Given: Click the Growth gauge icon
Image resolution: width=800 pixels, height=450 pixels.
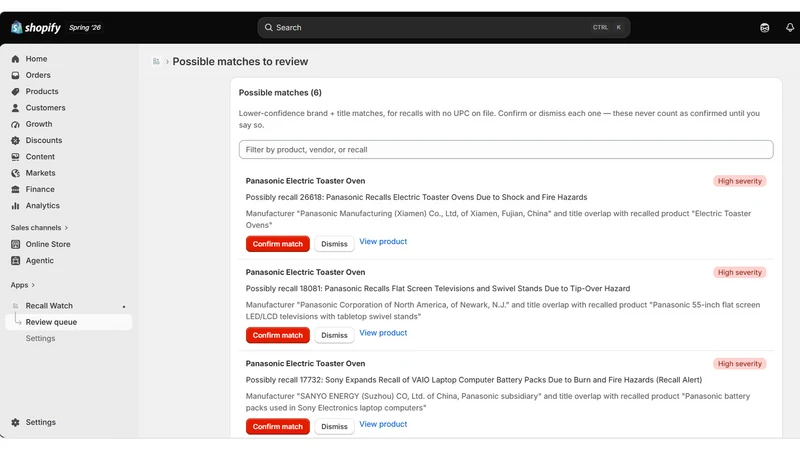Looking at the screenshot, I should coord(15,124).
